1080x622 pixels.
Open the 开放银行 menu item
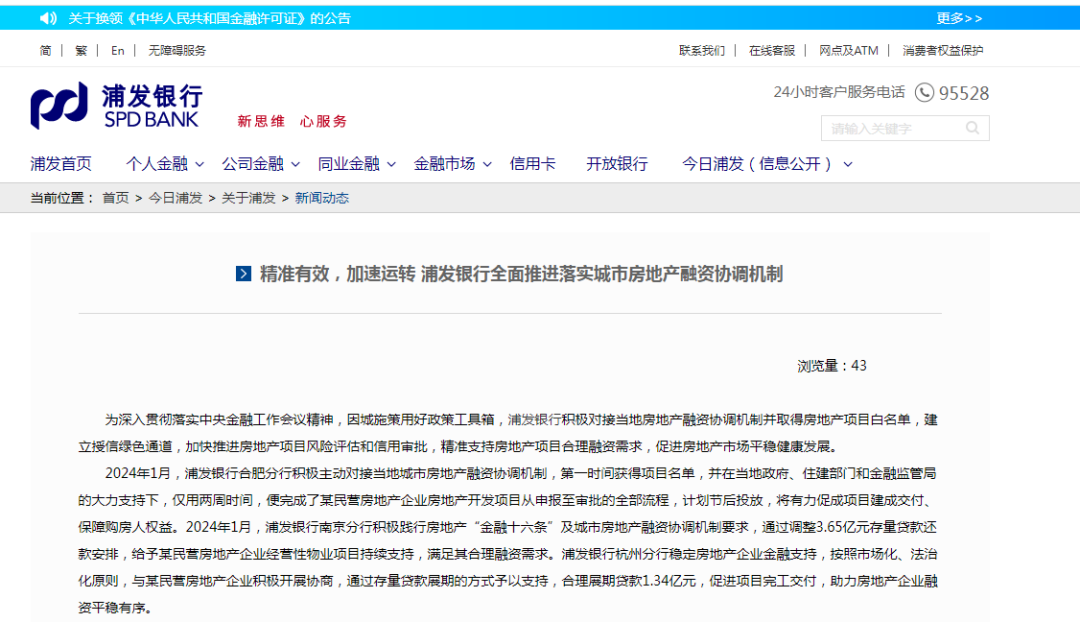(x=616, y=164)
